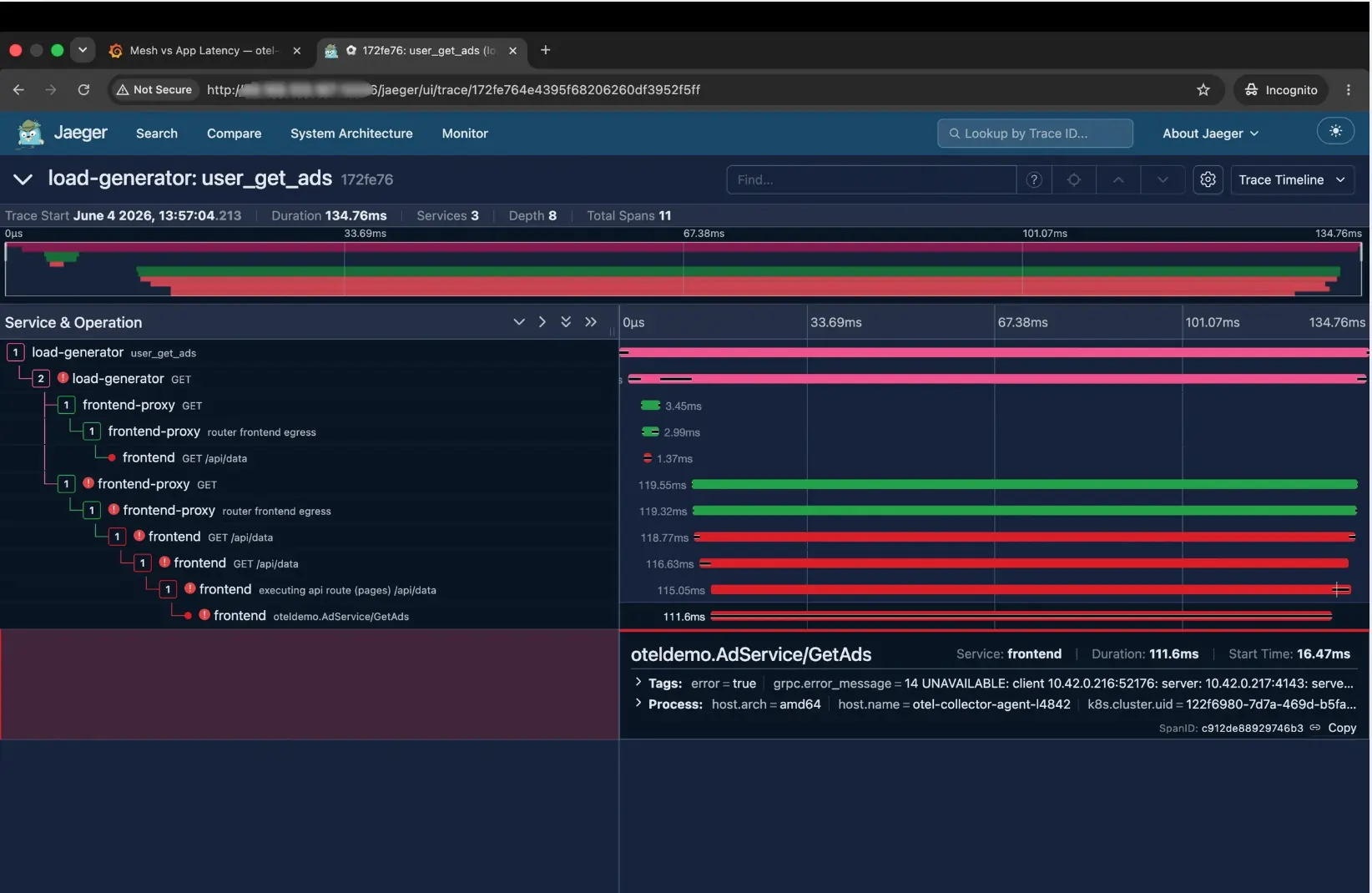Close the 172fe76 user_get_ads tab
1372x893 pixels.
click(x=512, y=50)
